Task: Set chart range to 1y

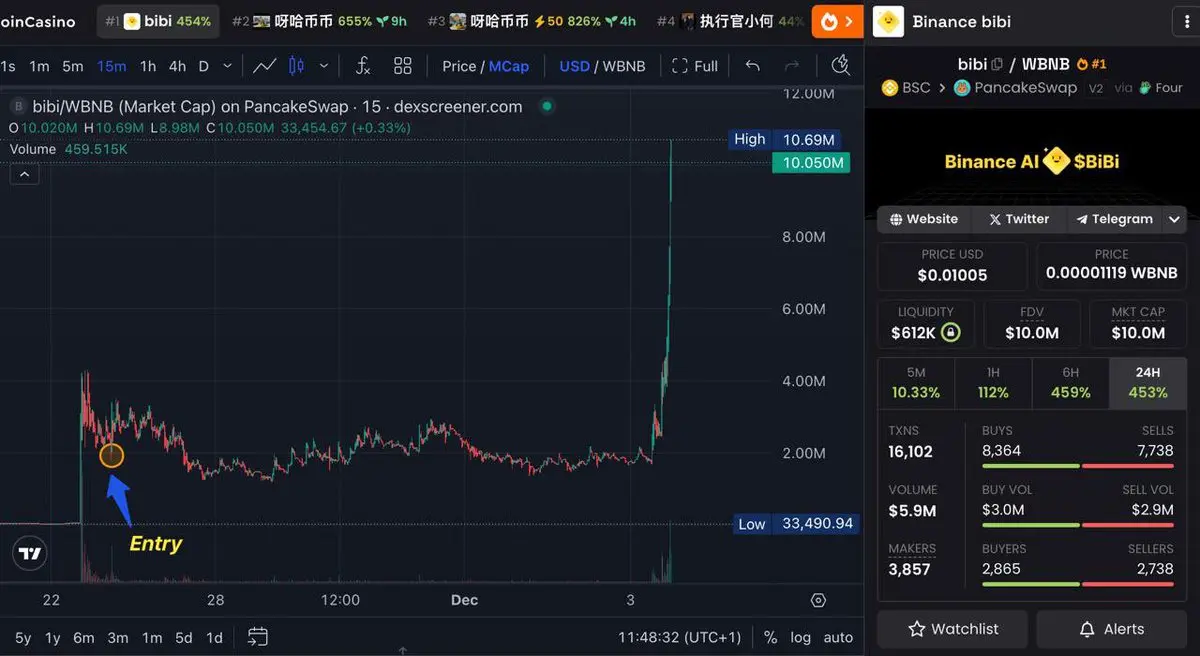Action: tap(53, 637)
